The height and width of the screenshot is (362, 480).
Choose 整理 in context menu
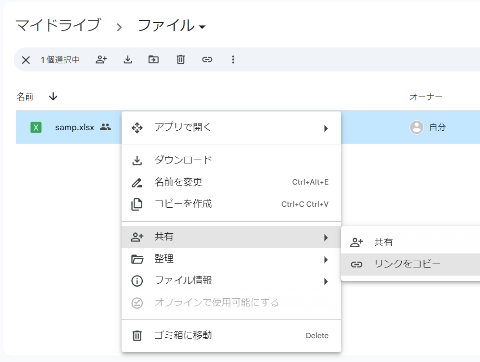231,259
